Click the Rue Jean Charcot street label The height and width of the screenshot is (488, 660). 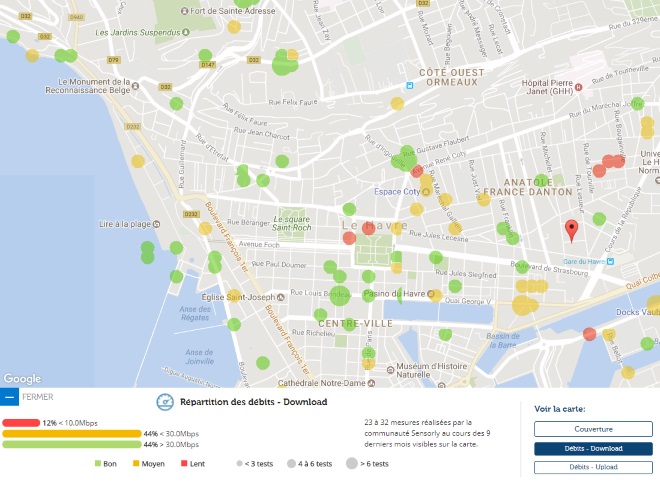click(262, 133)
